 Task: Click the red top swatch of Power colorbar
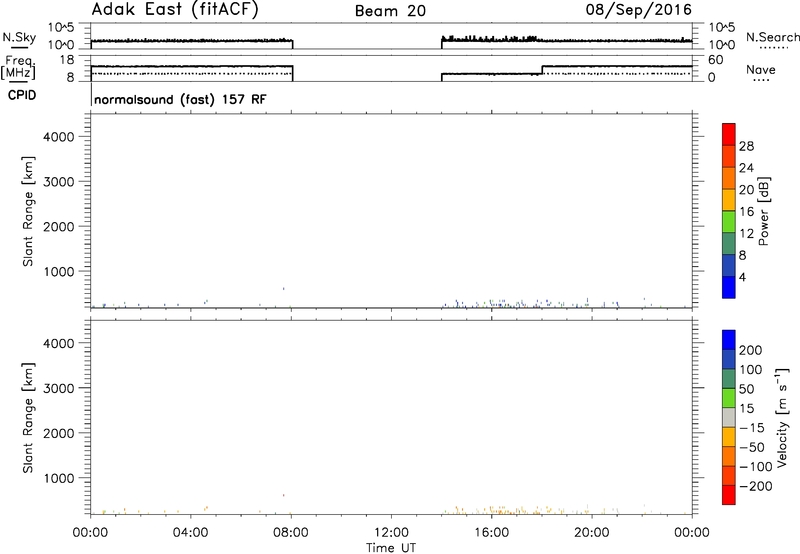point(729,134)
